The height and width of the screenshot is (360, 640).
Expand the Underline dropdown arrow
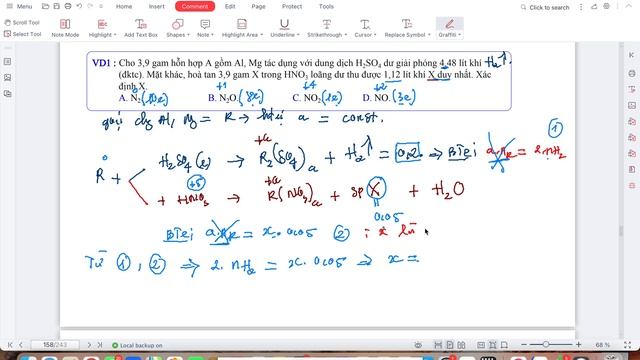tap(298, 35)
